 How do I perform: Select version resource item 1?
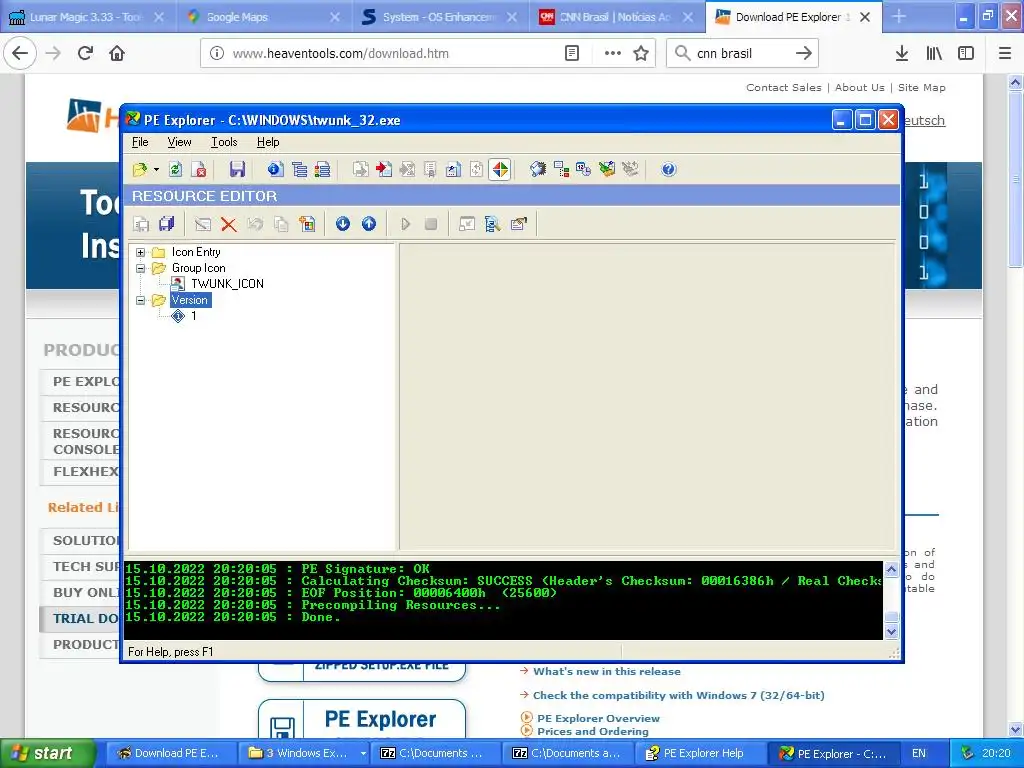(x=193, y=316)
